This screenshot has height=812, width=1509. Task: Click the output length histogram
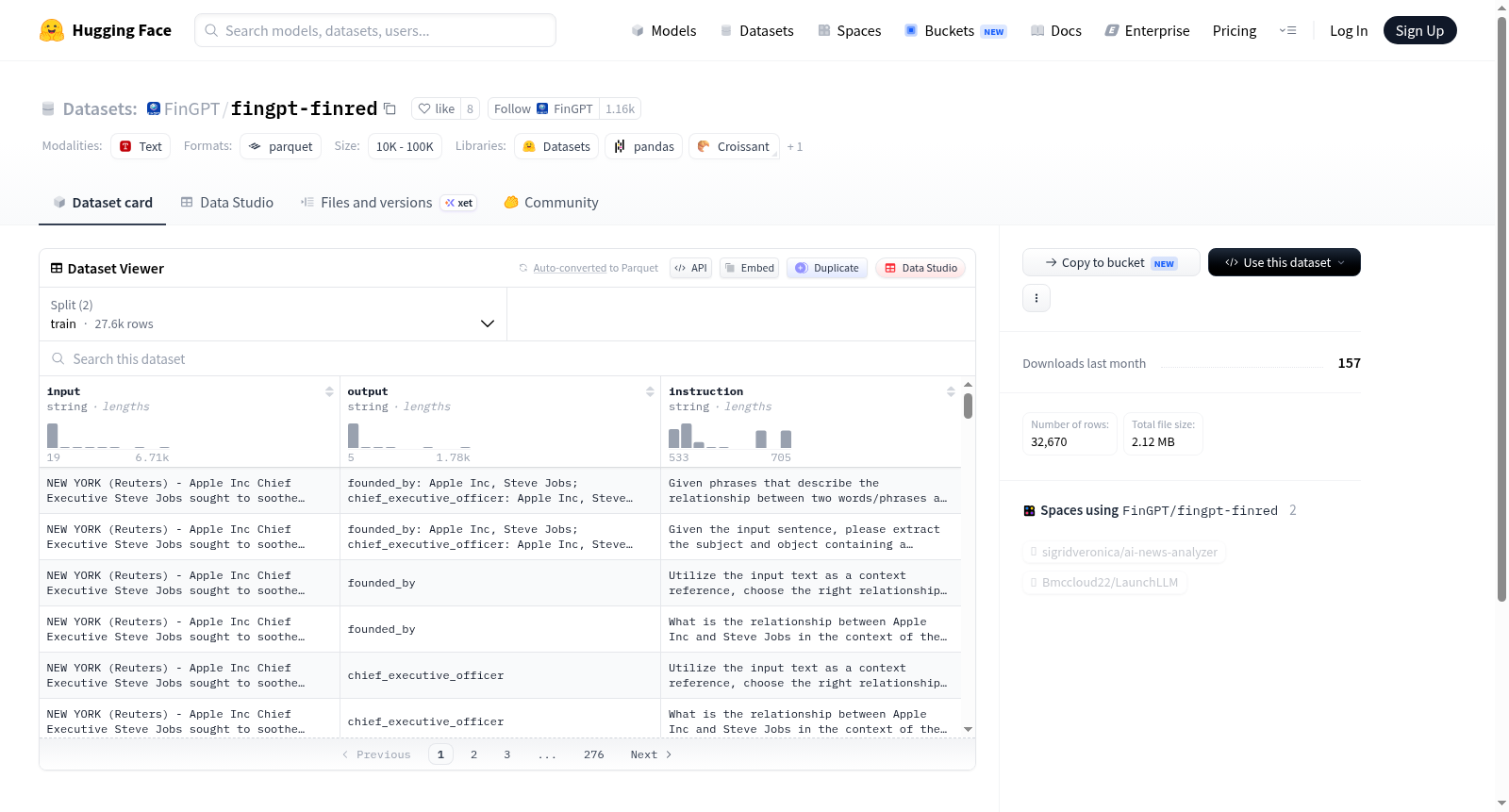pos(408,435)
